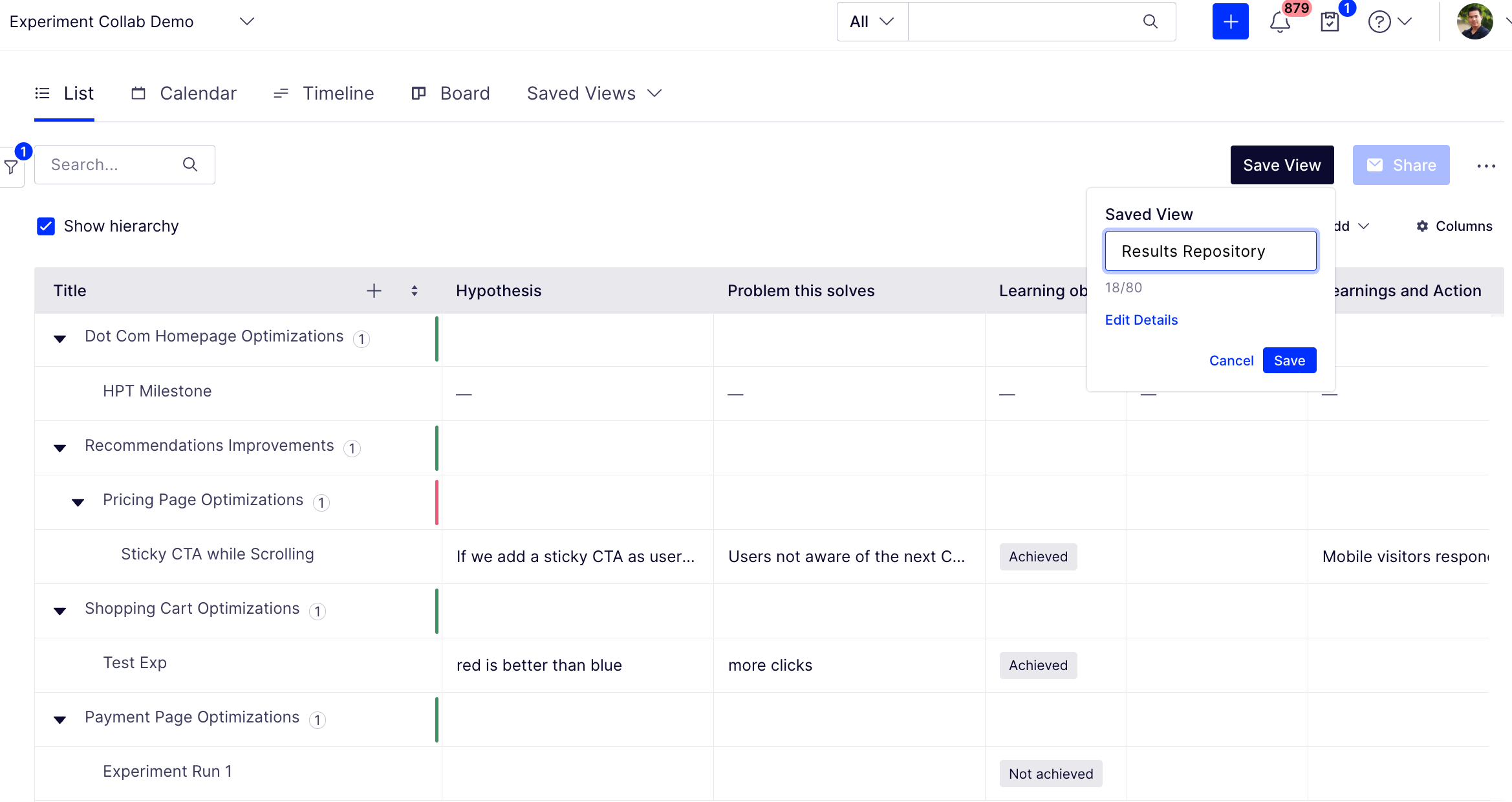Click the Not achieved badge
Image resolution: width=1512 pixels, height=802 pixels.
click(x=1051, y=774)
